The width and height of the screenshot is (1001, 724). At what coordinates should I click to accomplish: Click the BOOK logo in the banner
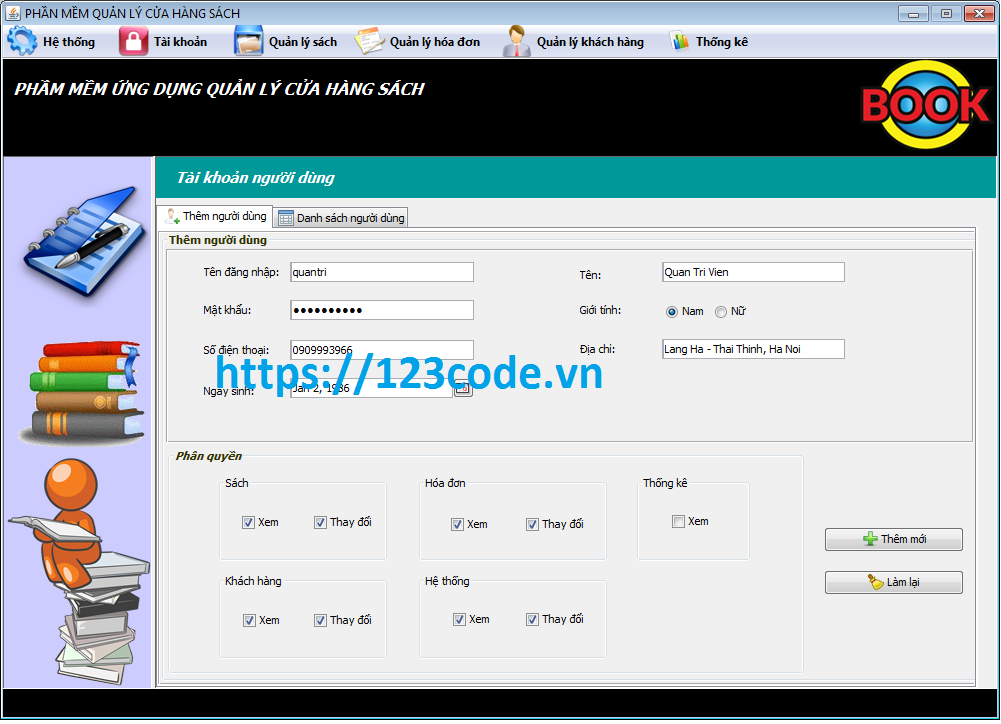tap(925, 106)
